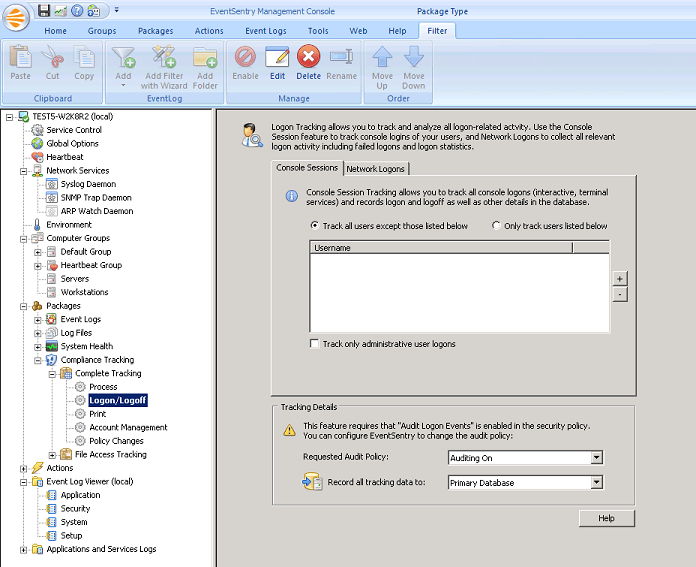
Task: Select SNMP Trap Daemon tree item
Action: coord(96,198)
